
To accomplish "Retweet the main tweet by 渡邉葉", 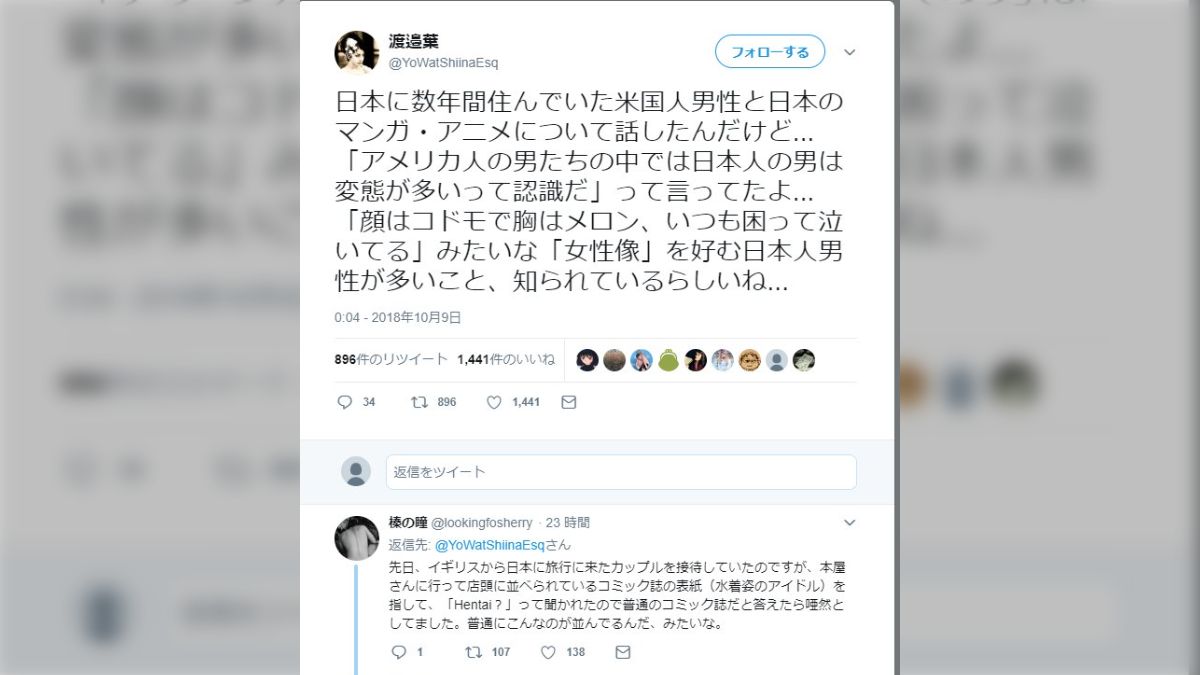I will point(420,402).
